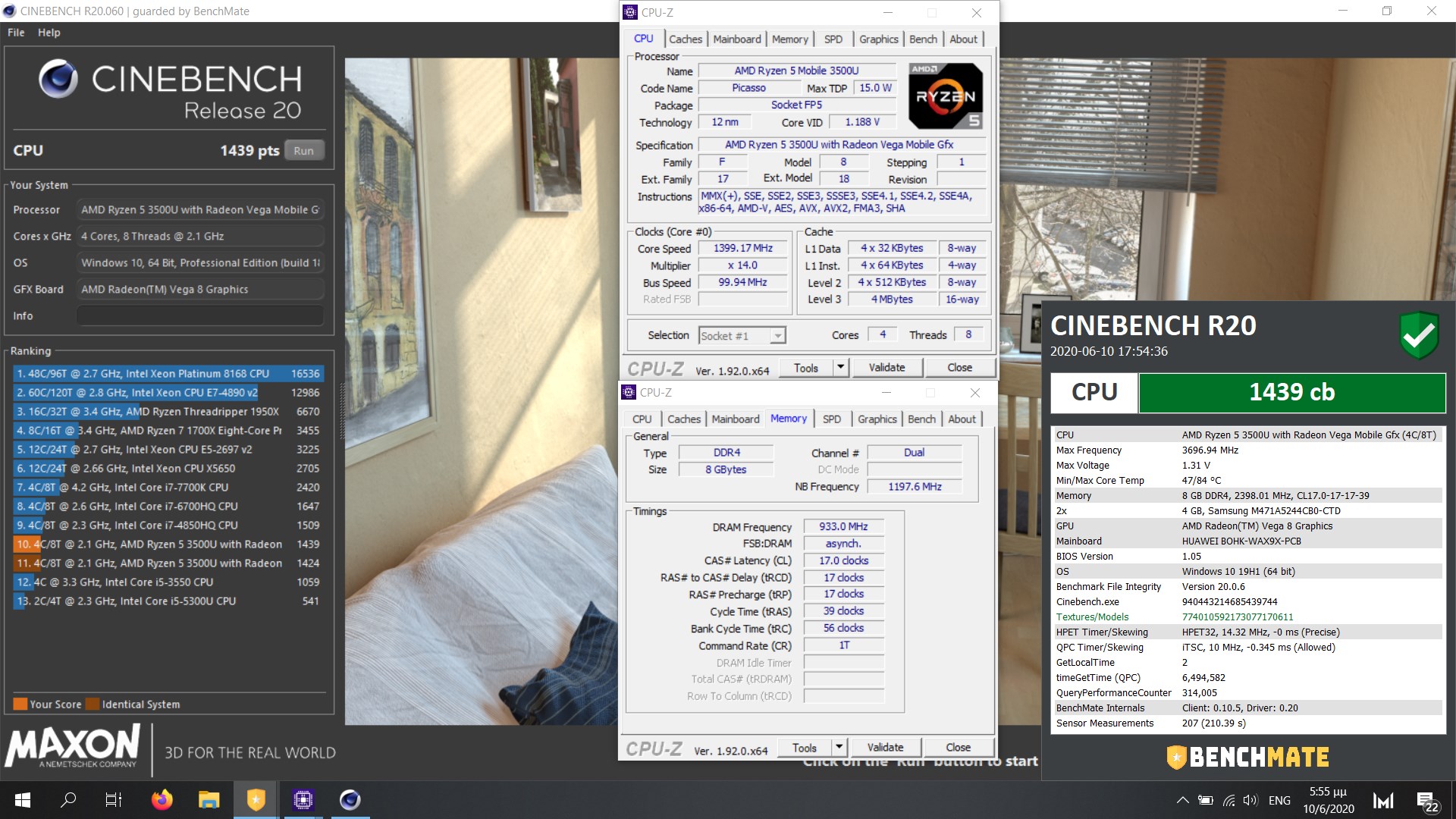
Task: Launch Firefox from the taskbar
Action: [x=162, y=800]
